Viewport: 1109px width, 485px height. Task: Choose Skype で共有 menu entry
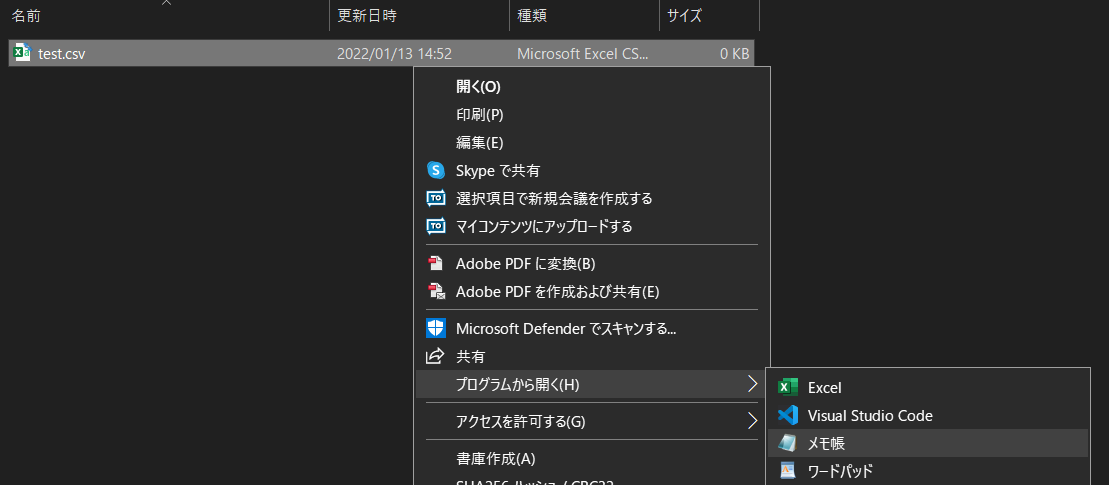pos(593,170)
